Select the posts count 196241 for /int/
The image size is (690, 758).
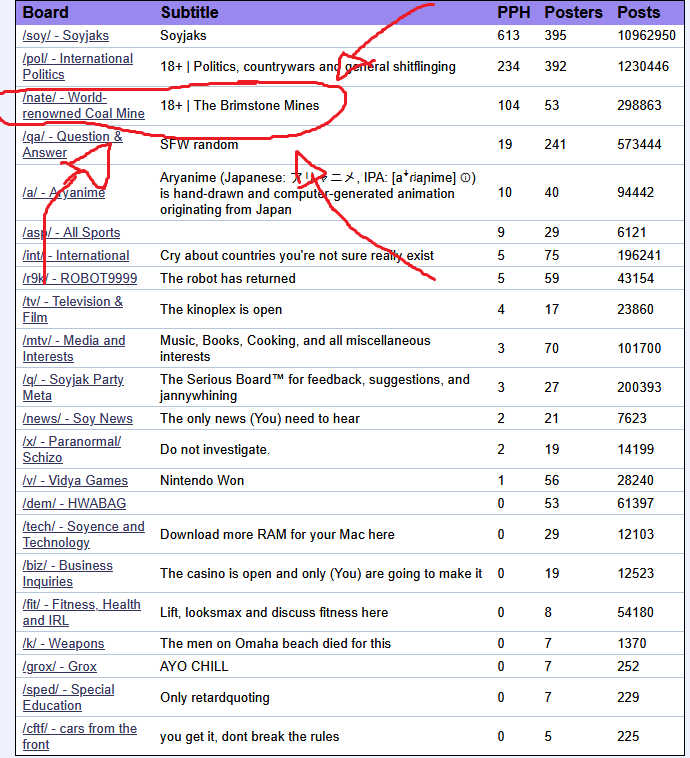coord(639,256)
